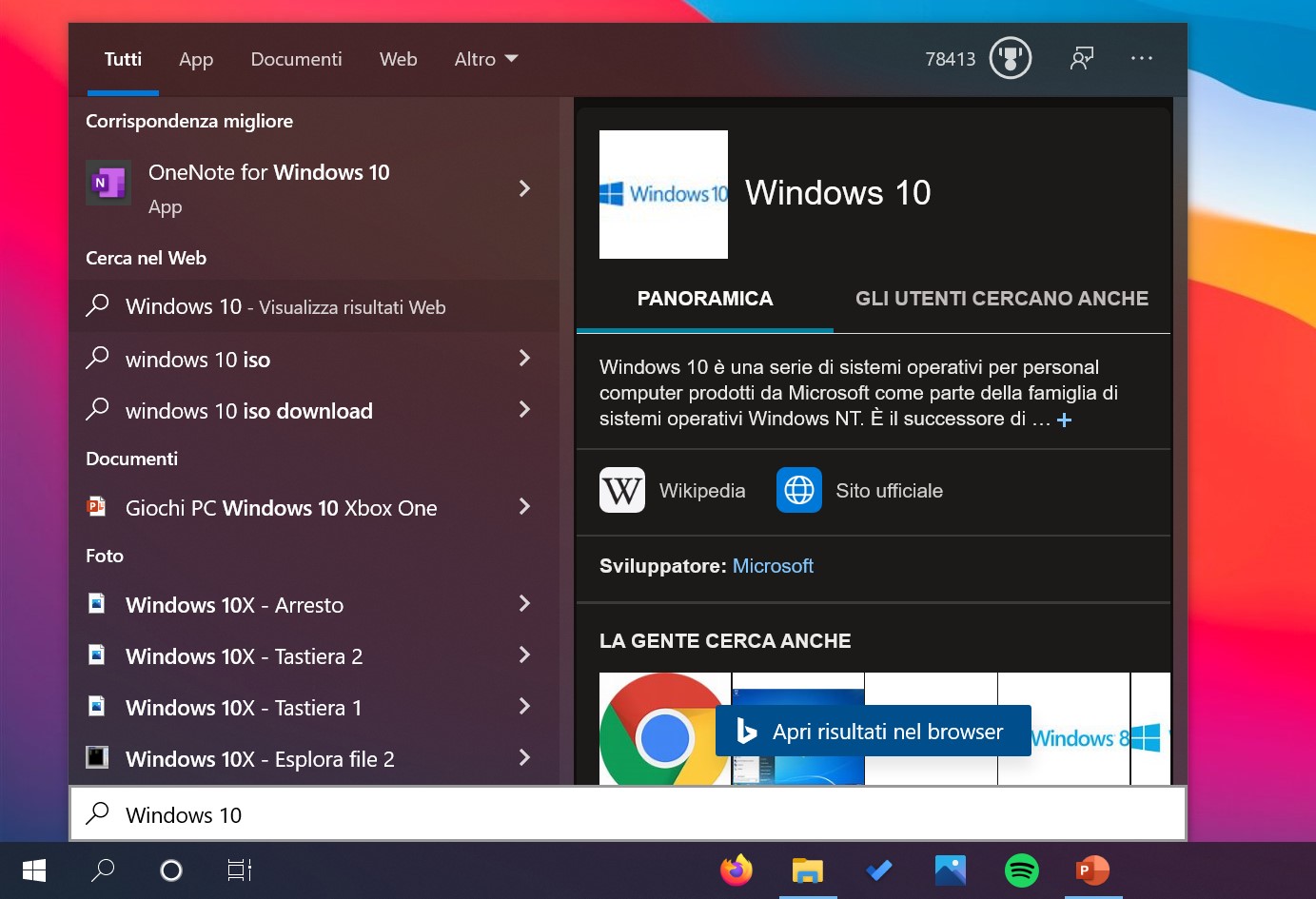Image resolution: width=1316 pixels, height=899 pixels.
Task: Expand windows 10 iso suggestion arrow
Action: point(524,358)
